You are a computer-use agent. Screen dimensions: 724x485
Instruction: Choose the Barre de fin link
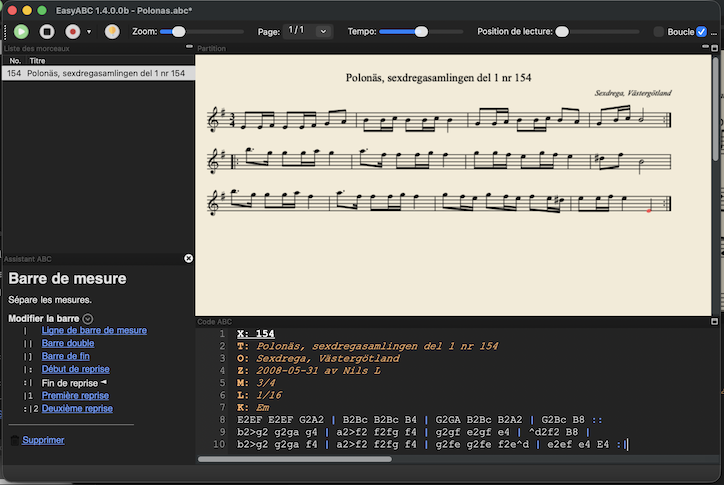click(x=66, y=356)
